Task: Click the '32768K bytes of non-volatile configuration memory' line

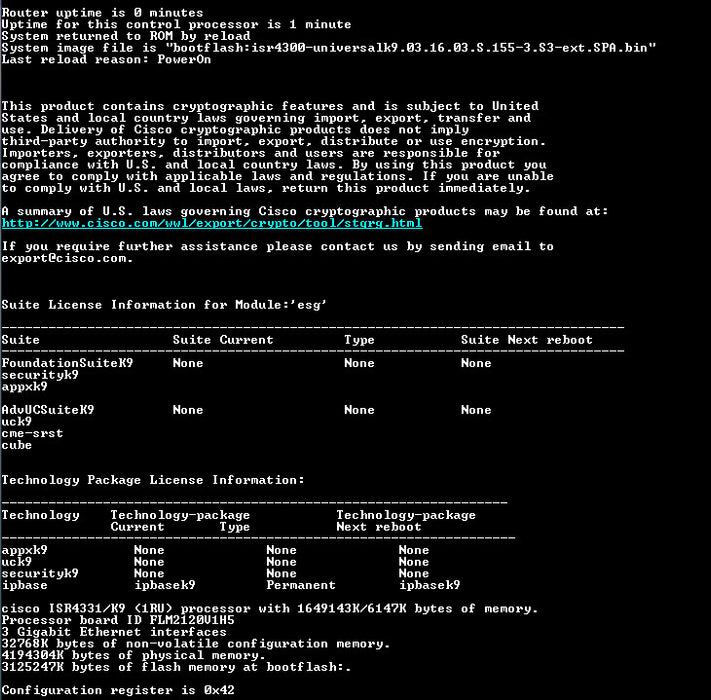Action: pos(195,644)
